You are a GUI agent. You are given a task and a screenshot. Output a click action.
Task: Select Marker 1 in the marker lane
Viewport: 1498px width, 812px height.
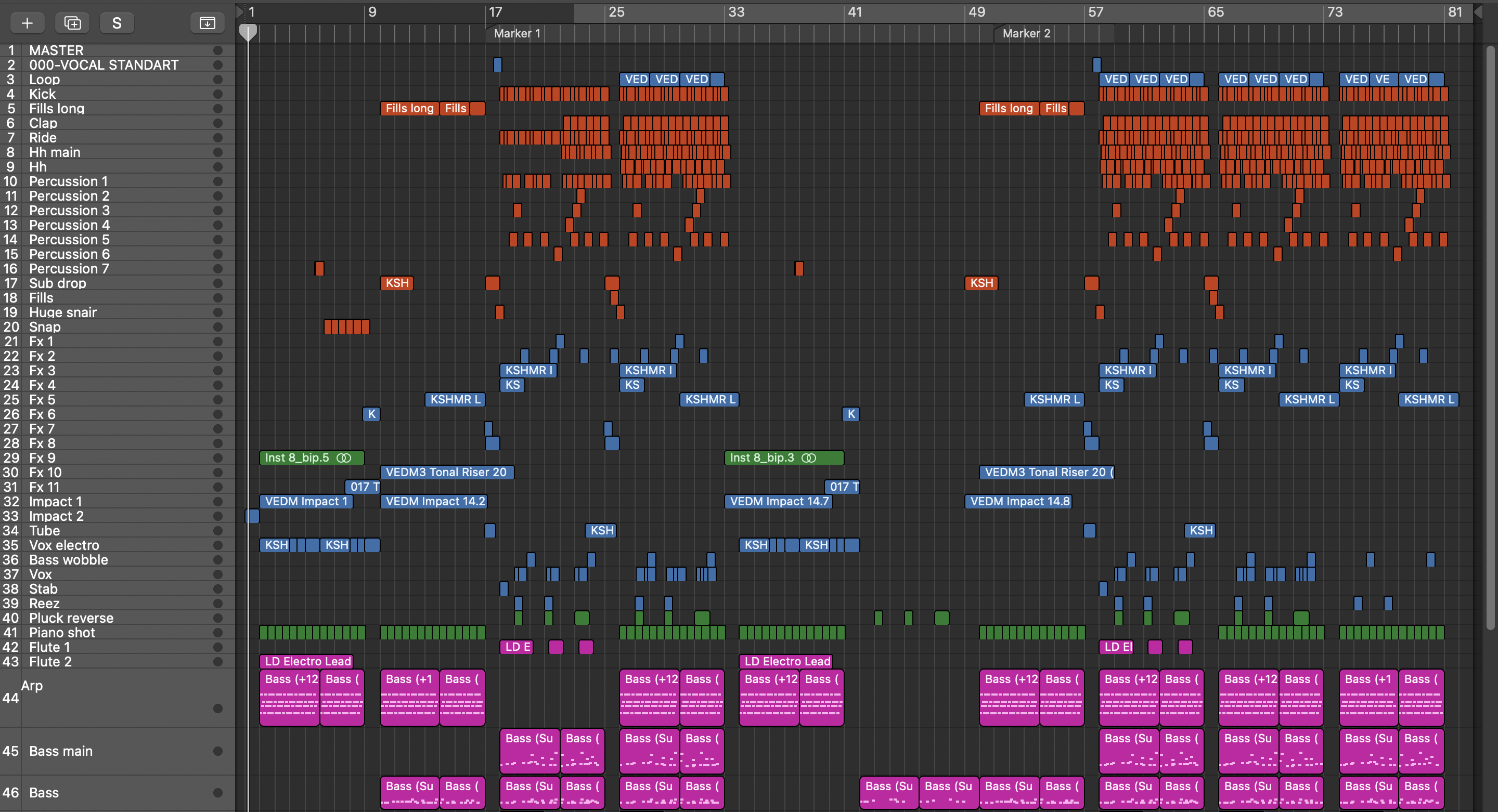[x=516, y=34]
